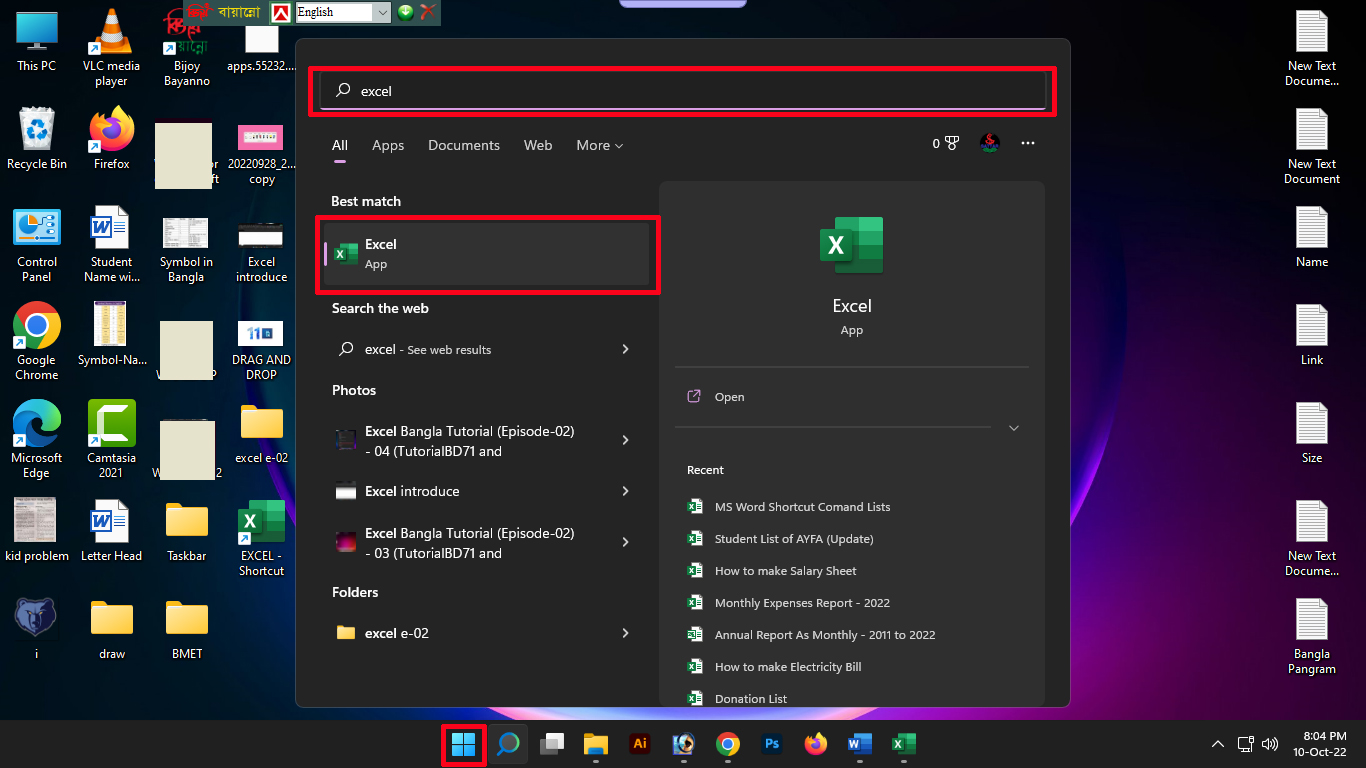The height and width of the screenshot is (768, 1366).
Task: Launch Adobe Illustrator from the taskbar
Action: click(x=640, y=744)
